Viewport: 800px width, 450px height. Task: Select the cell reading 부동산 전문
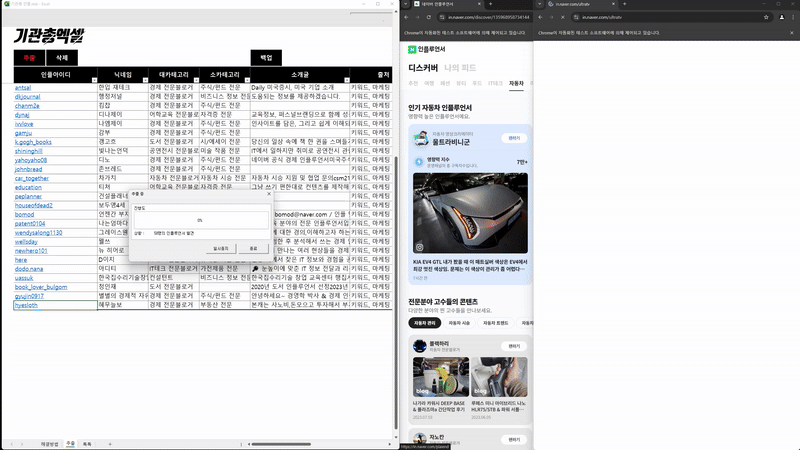224,305
